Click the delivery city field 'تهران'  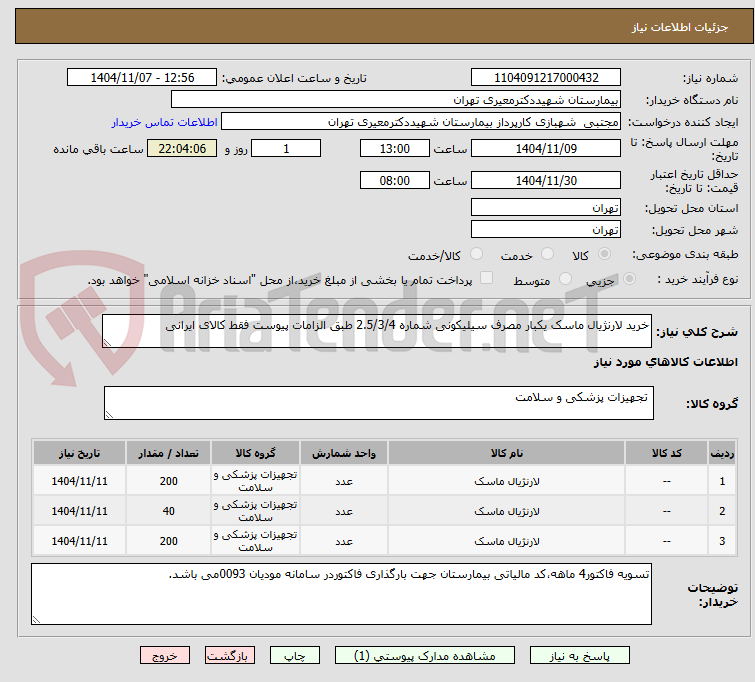click(546, 229)
